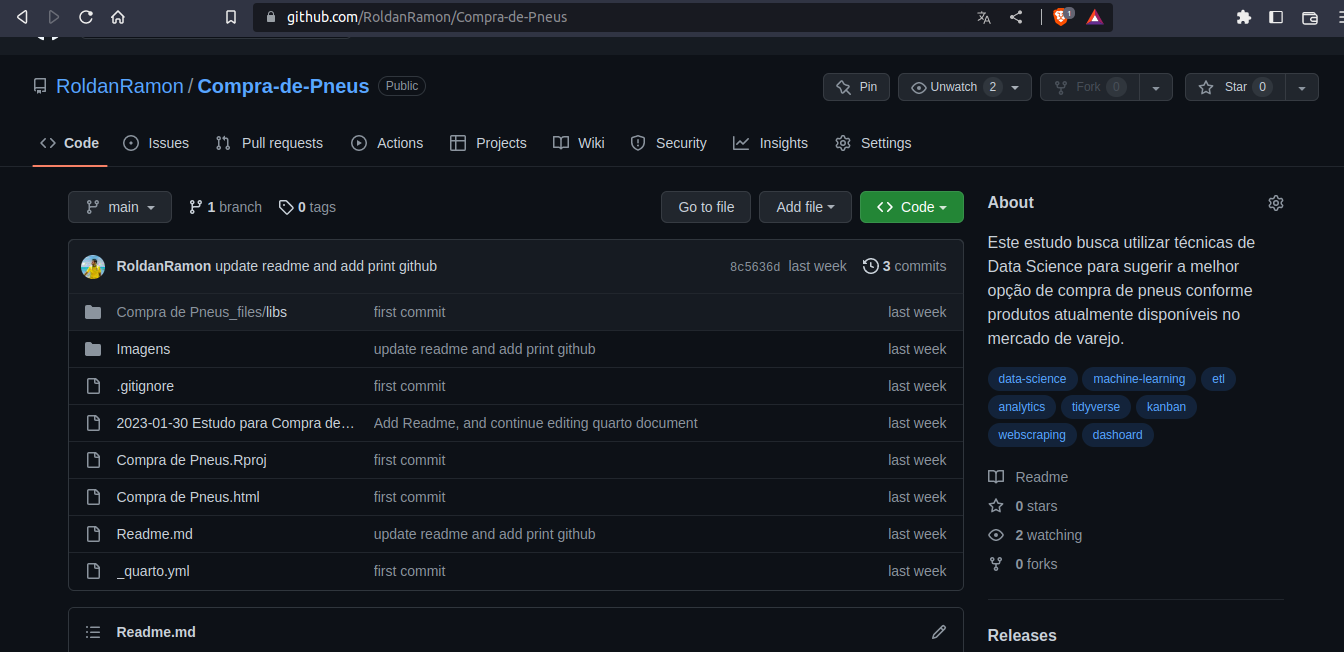
Task: Open the browser extensions puzzle icon
Action: [x=1244, y=17]
